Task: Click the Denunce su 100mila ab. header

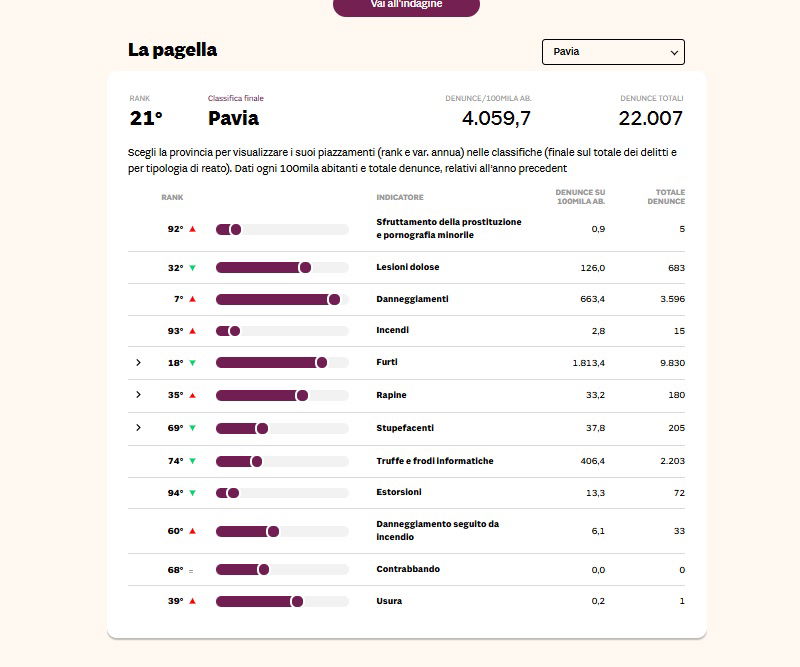Action: [580, 197]
